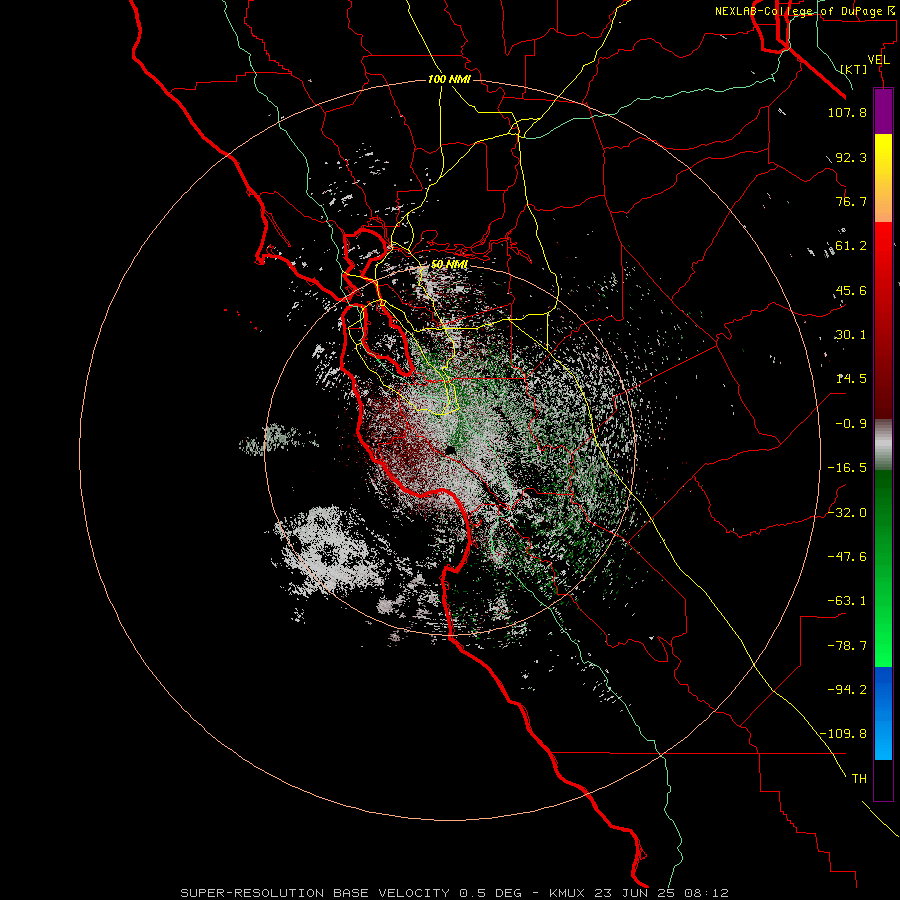The image size is (900, 900).
Task: Click the 45.6 legend value
Action: click(851, 290)
